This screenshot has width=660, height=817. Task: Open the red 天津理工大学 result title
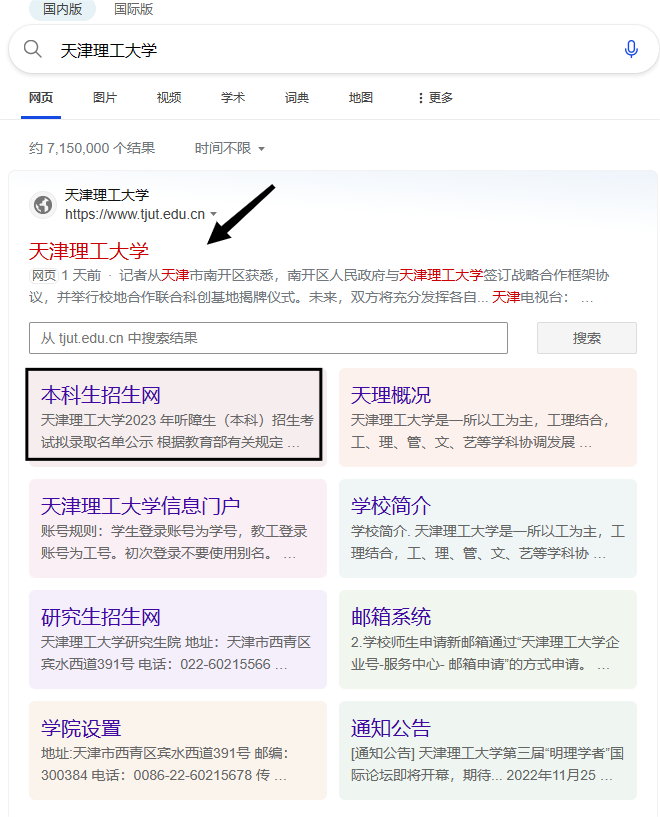pyautogui.click(x=89, y=251)
